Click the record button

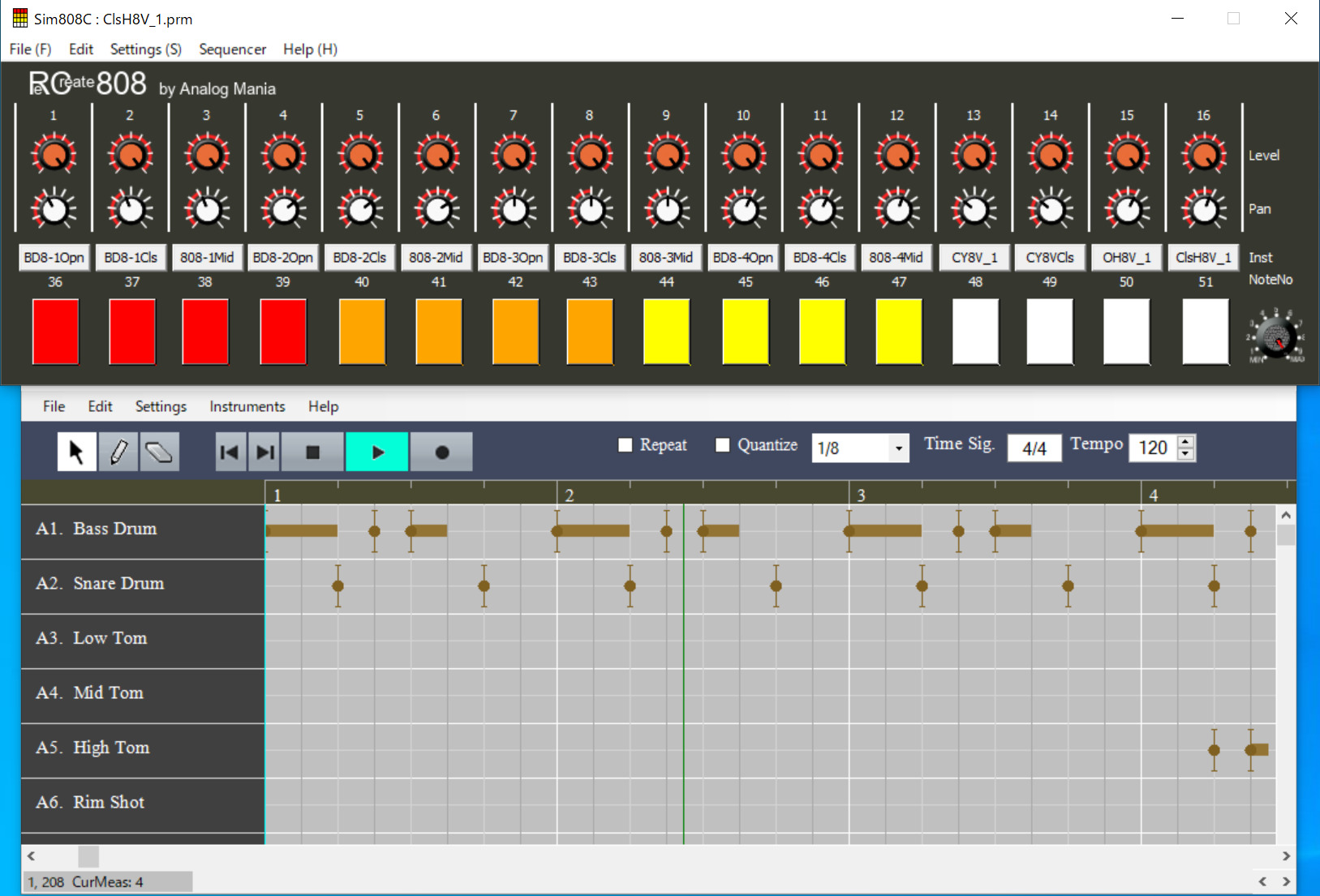[x=441, y=452]
